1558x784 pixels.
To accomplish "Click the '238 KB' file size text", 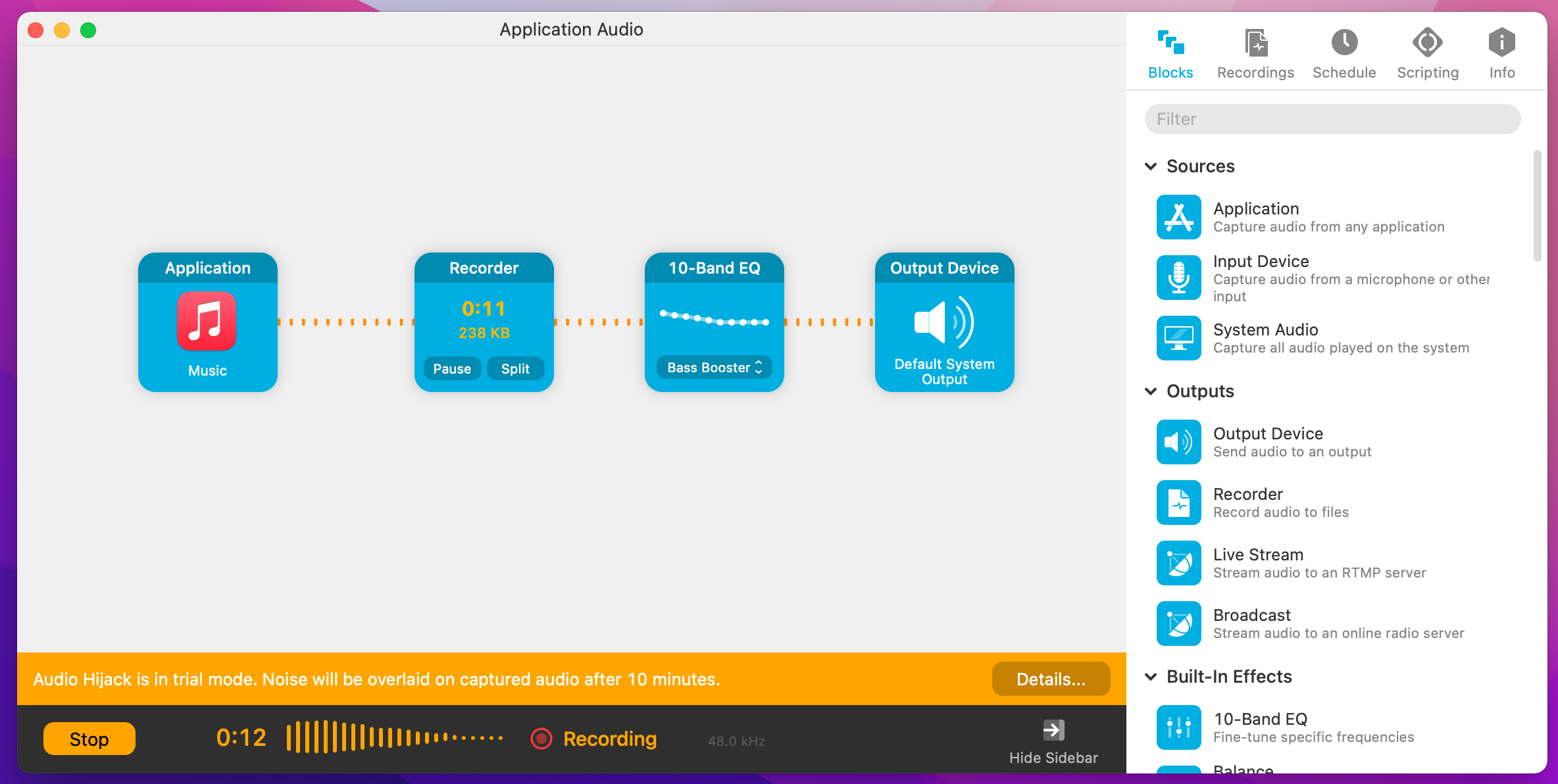I will pyautogui.click(x=484, y=333).
